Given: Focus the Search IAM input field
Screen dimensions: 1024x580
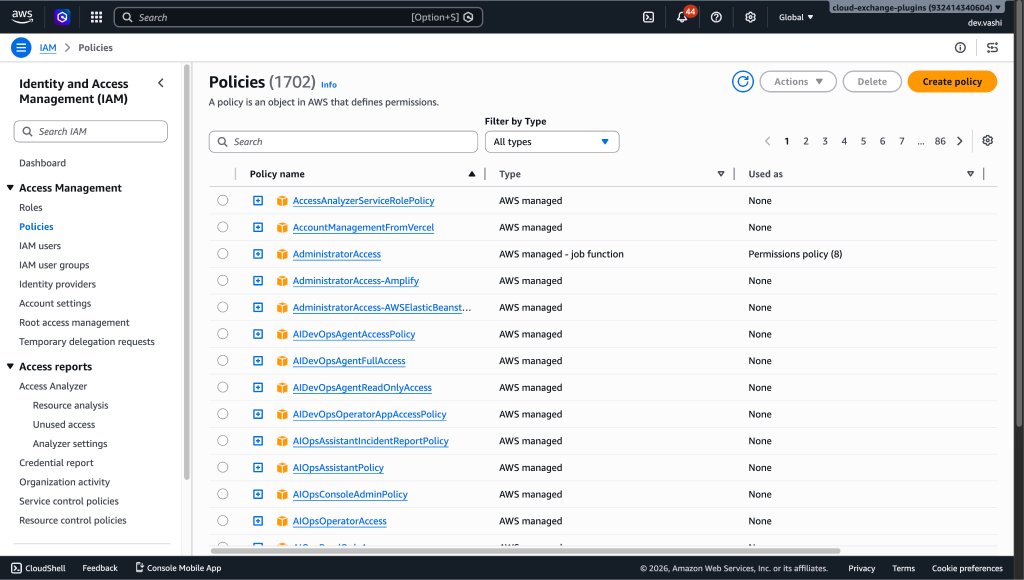Looking at the screenshot, I should (x=91, y=131).
